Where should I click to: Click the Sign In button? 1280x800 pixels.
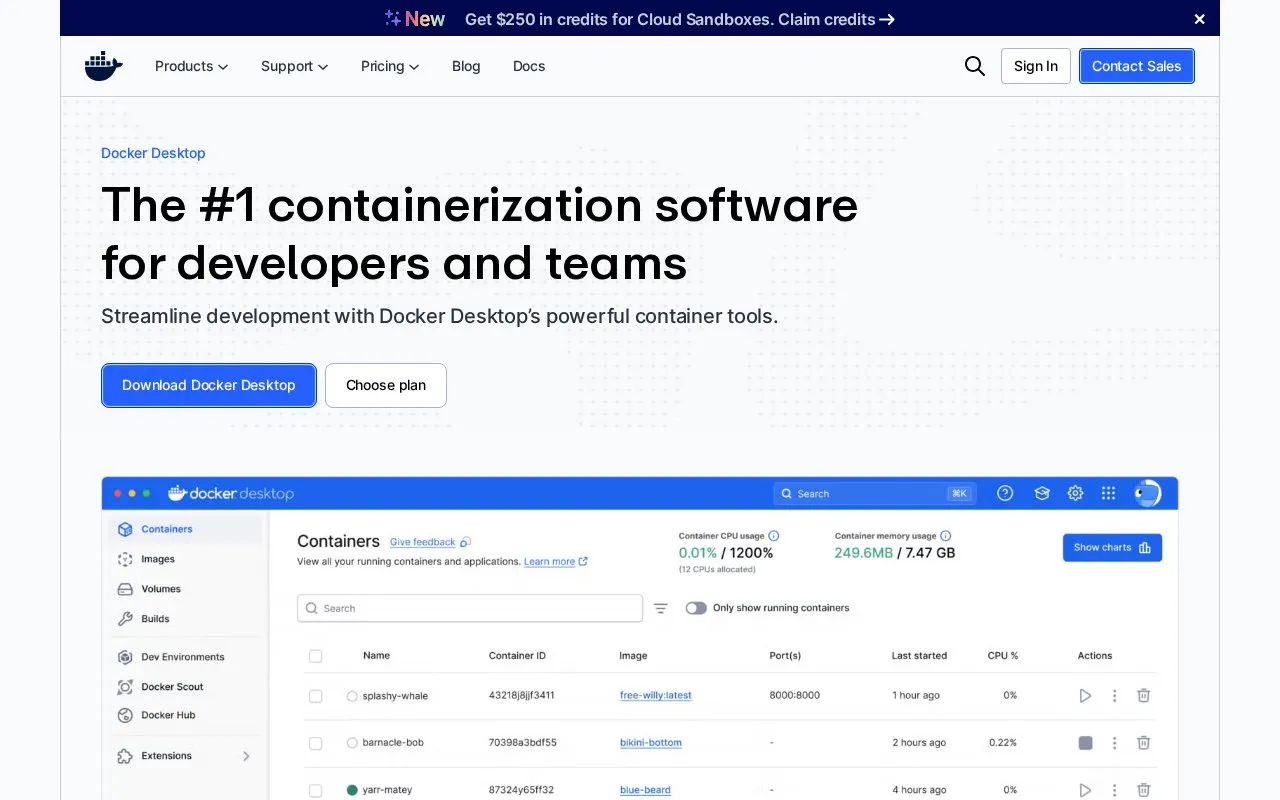[x=1036, y=66]
